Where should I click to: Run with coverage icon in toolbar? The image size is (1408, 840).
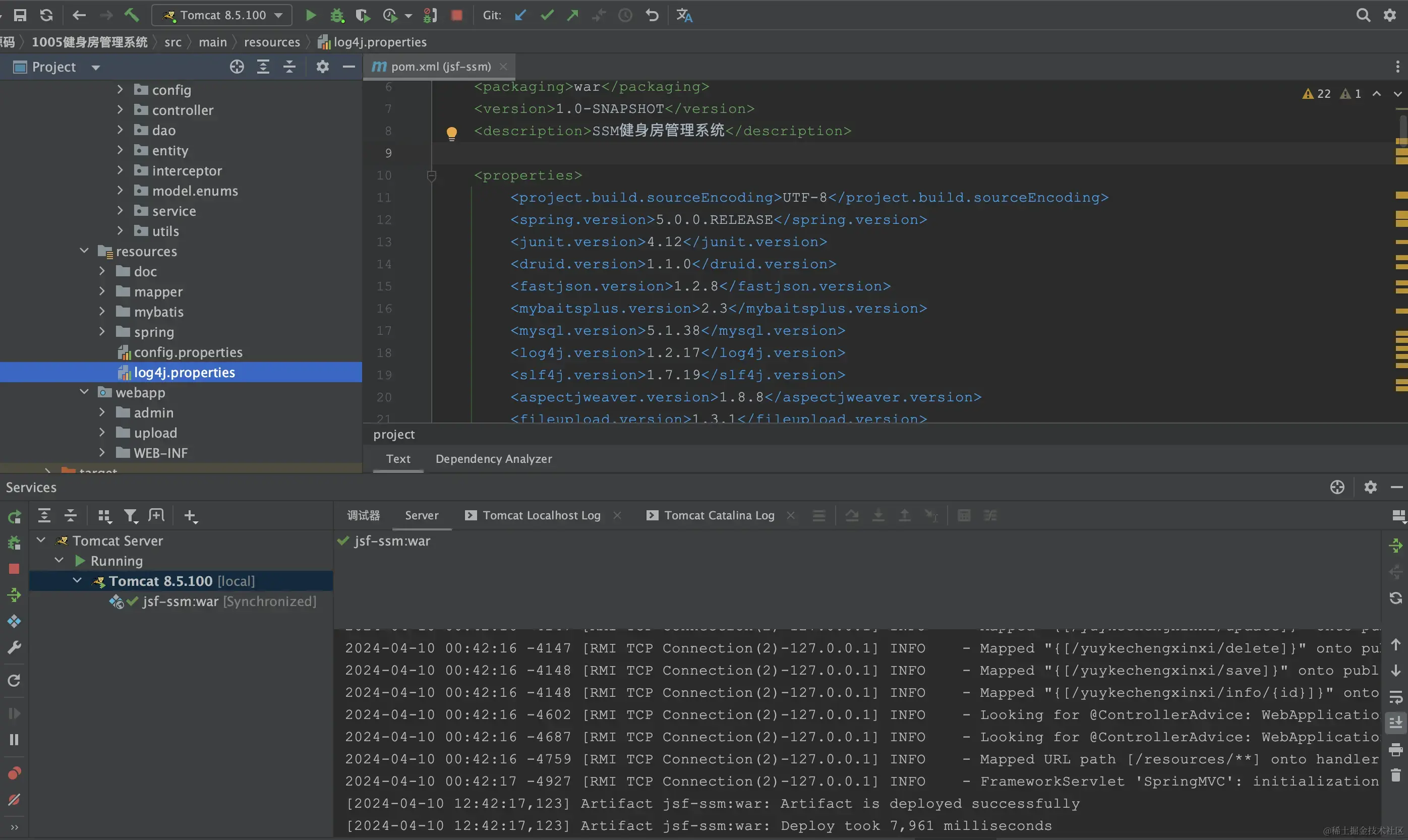(x=363, y=15)
